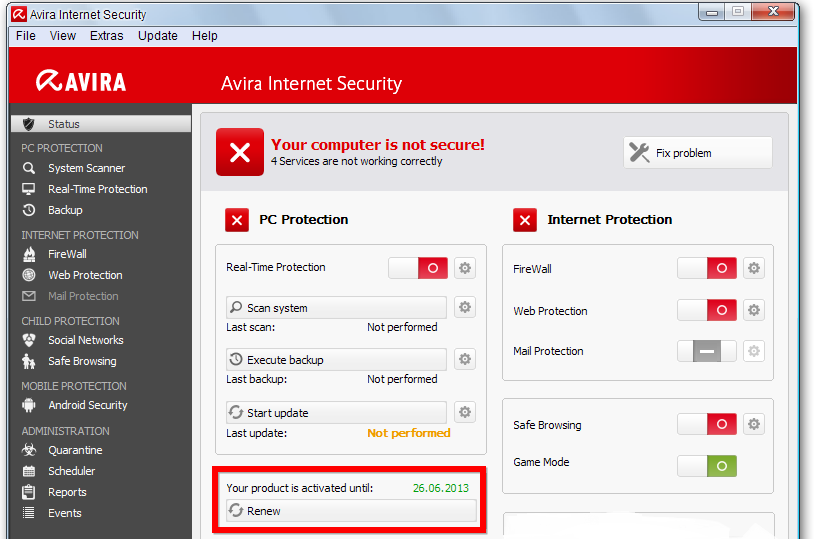Open the Help menu

[204, 36]
